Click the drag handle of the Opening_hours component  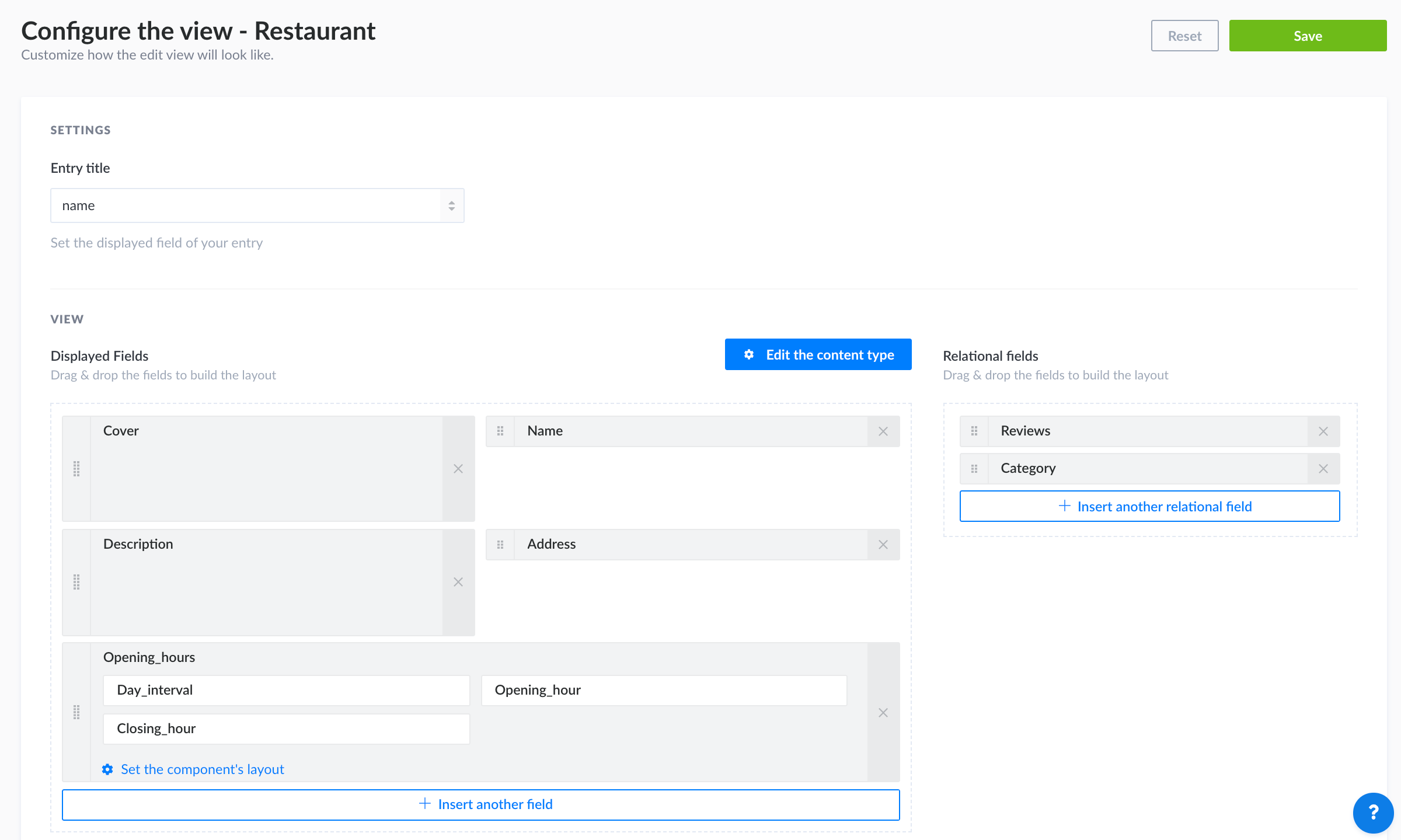[x=76, y=712]
